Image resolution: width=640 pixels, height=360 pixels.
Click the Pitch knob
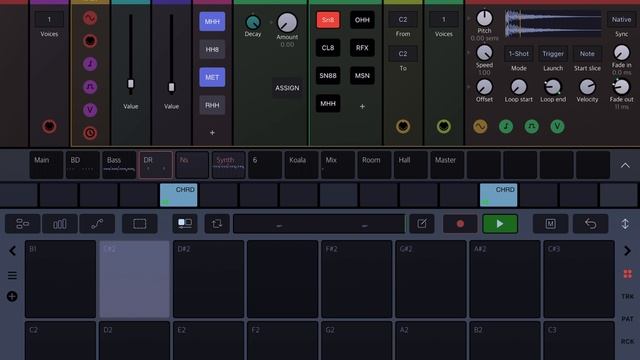(484, 18)
